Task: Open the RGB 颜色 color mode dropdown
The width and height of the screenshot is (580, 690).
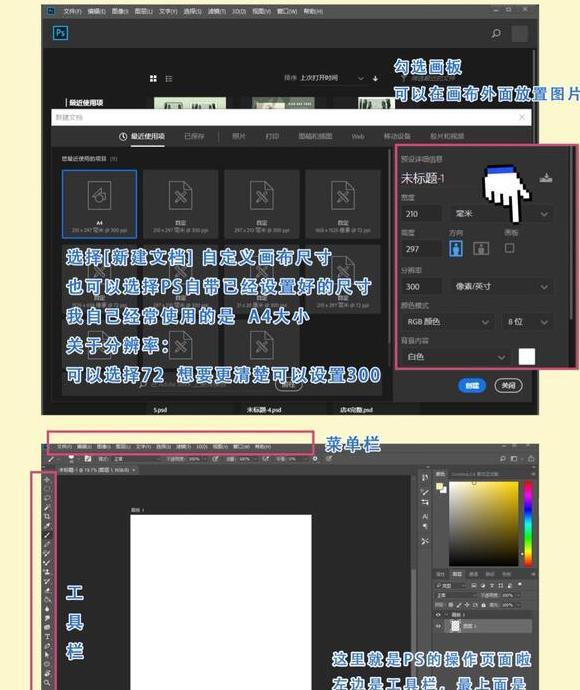Action: pyautogui.click(x=447, y=322)
